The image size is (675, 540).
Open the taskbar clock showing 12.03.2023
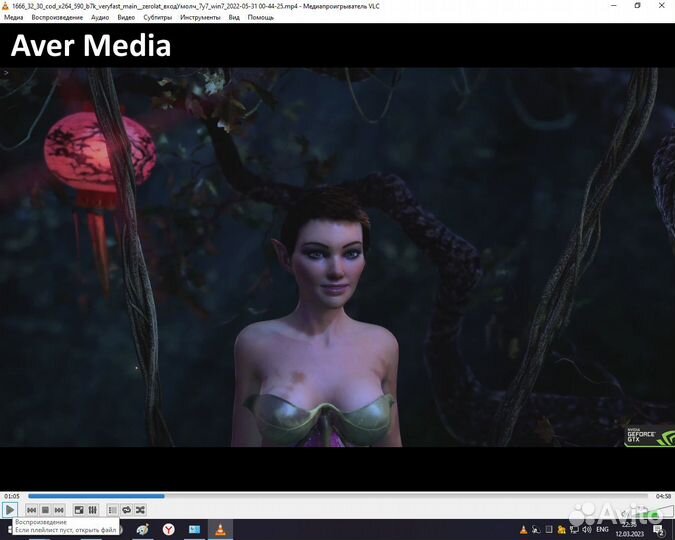click(x=629, y=530)
